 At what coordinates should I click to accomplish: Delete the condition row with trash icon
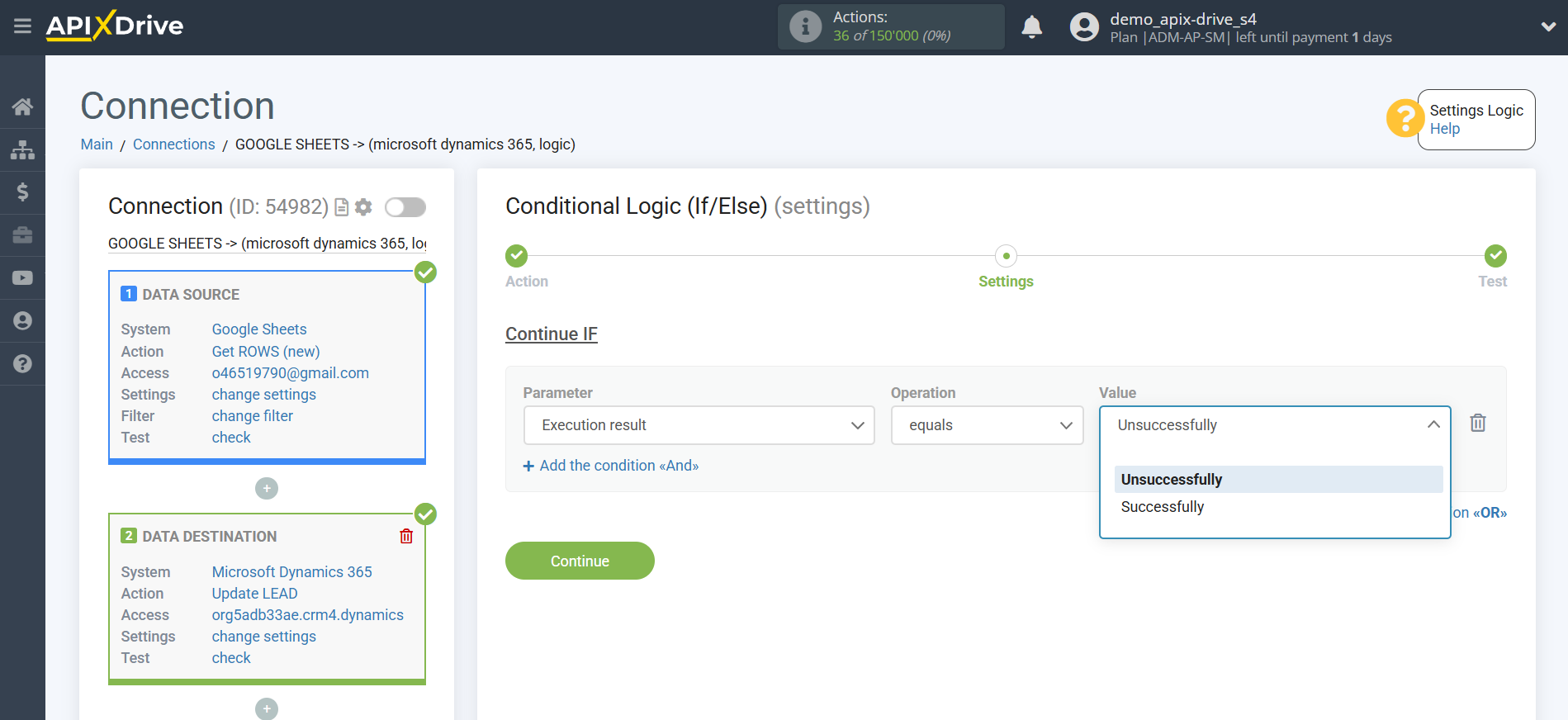coord(1478,424)
